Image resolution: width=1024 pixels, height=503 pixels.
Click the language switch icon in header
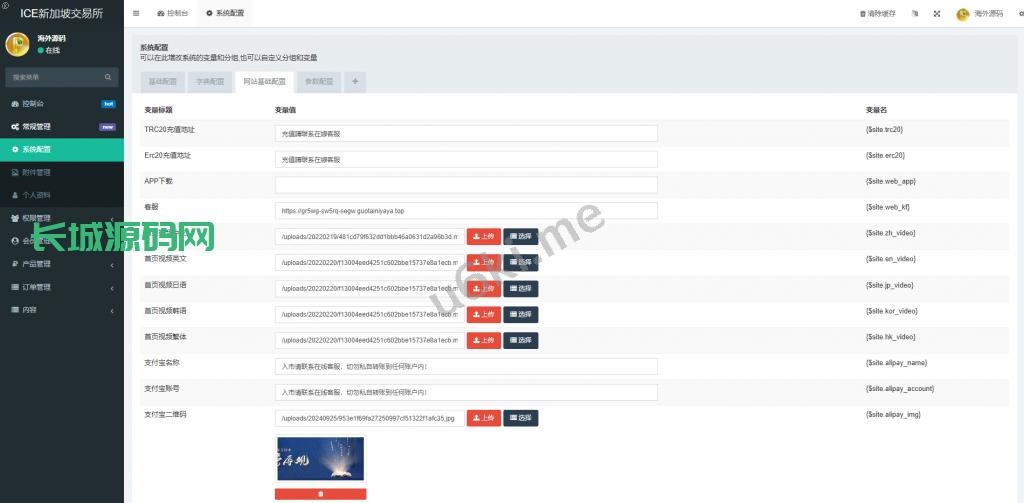(915, 14)
